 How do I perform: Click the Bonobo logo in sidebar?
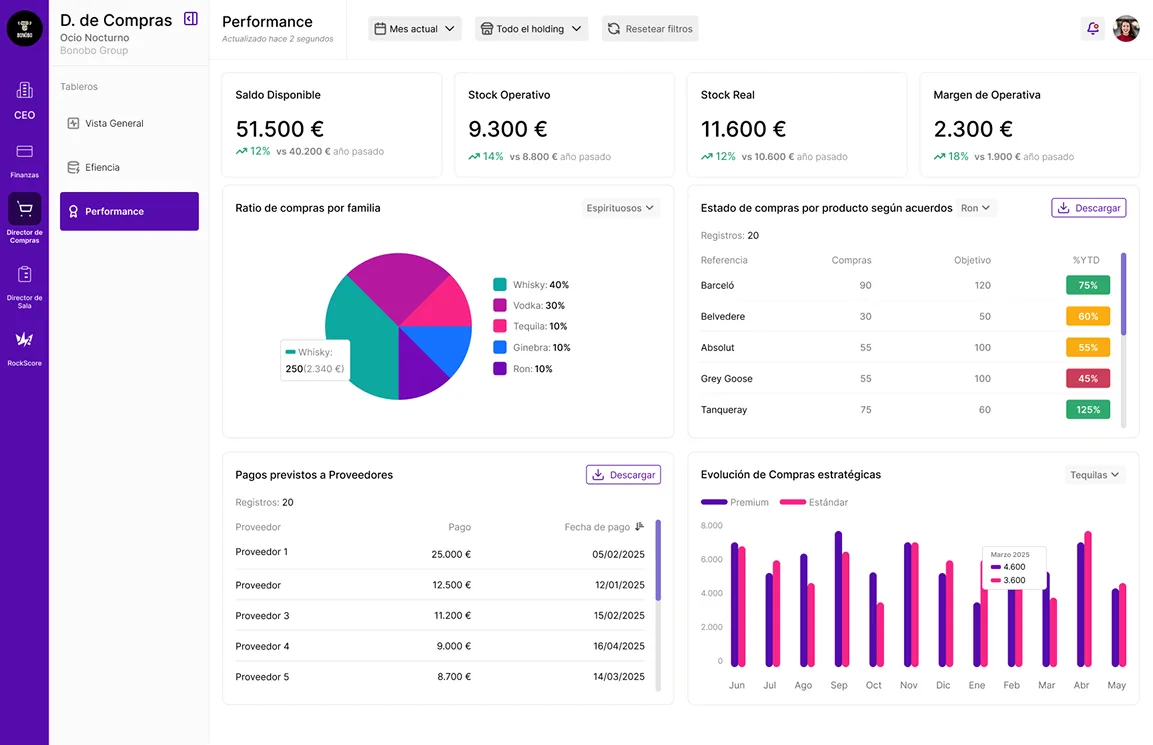(24, 29)
